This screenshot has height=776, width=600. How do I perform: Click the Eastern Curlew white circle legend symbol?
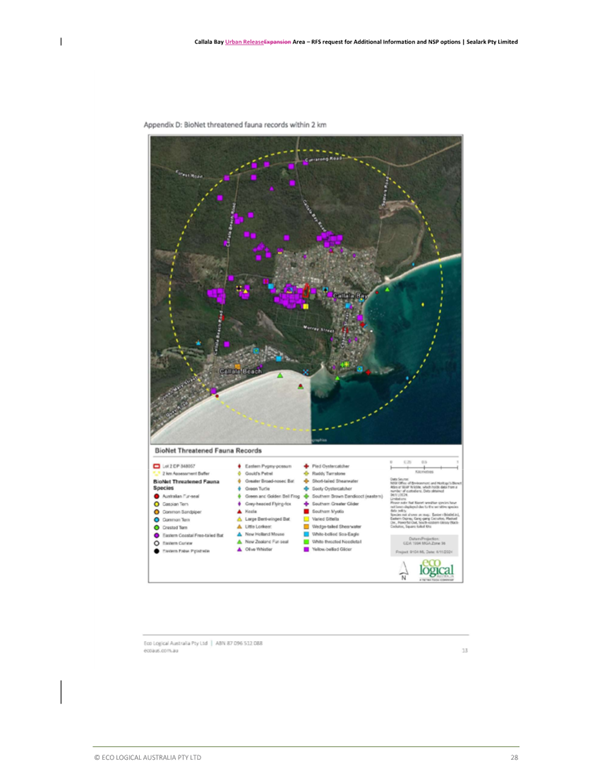(x=156, y=543)
